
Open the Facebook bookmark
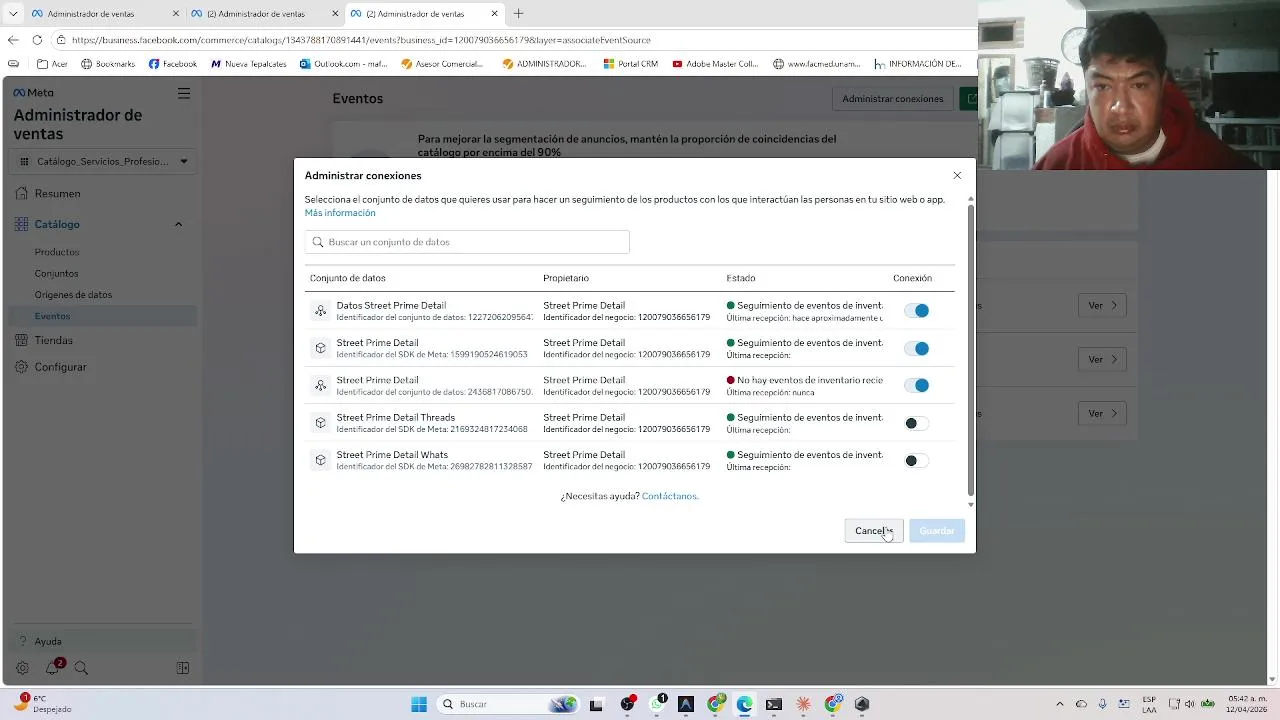pyautogui.click(x=172, y=64)
